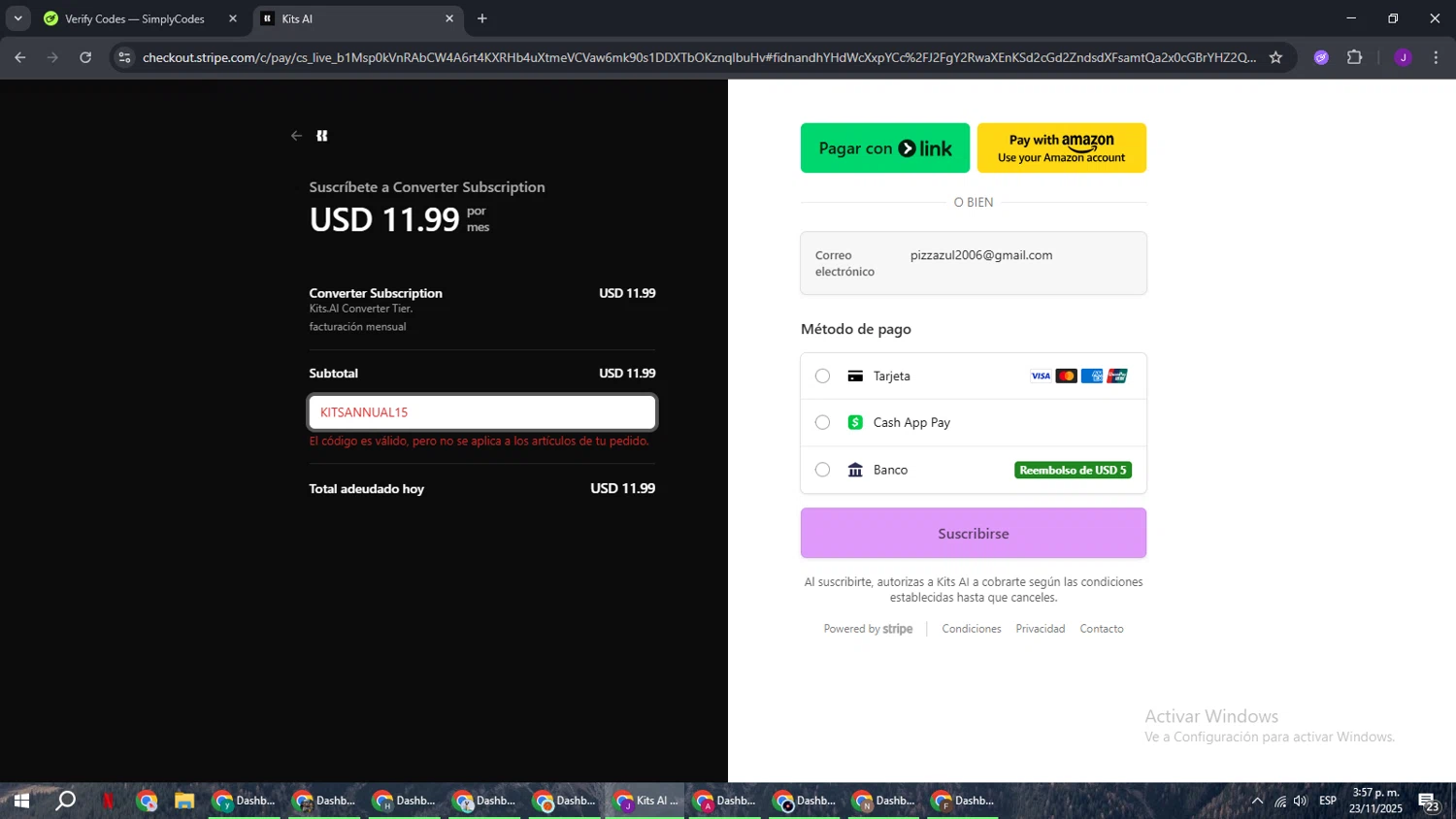Image resolution: width=1456 pixels, height=819 pixels.
Task: Bookmark this page with the star icon
Action: click(1275, 57)
